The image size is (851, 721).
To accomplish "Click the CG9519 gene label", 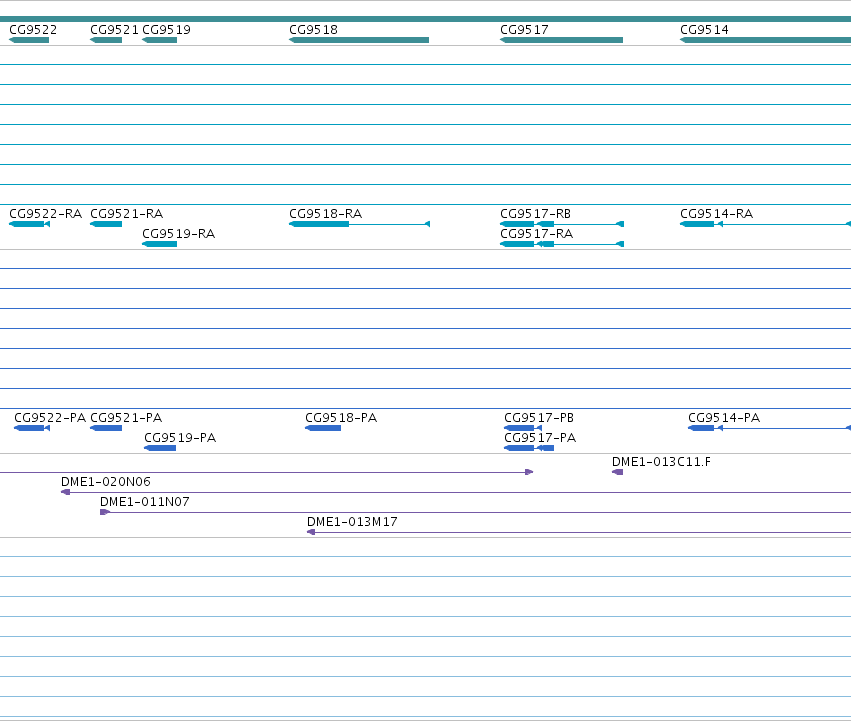I will point(167,30).
